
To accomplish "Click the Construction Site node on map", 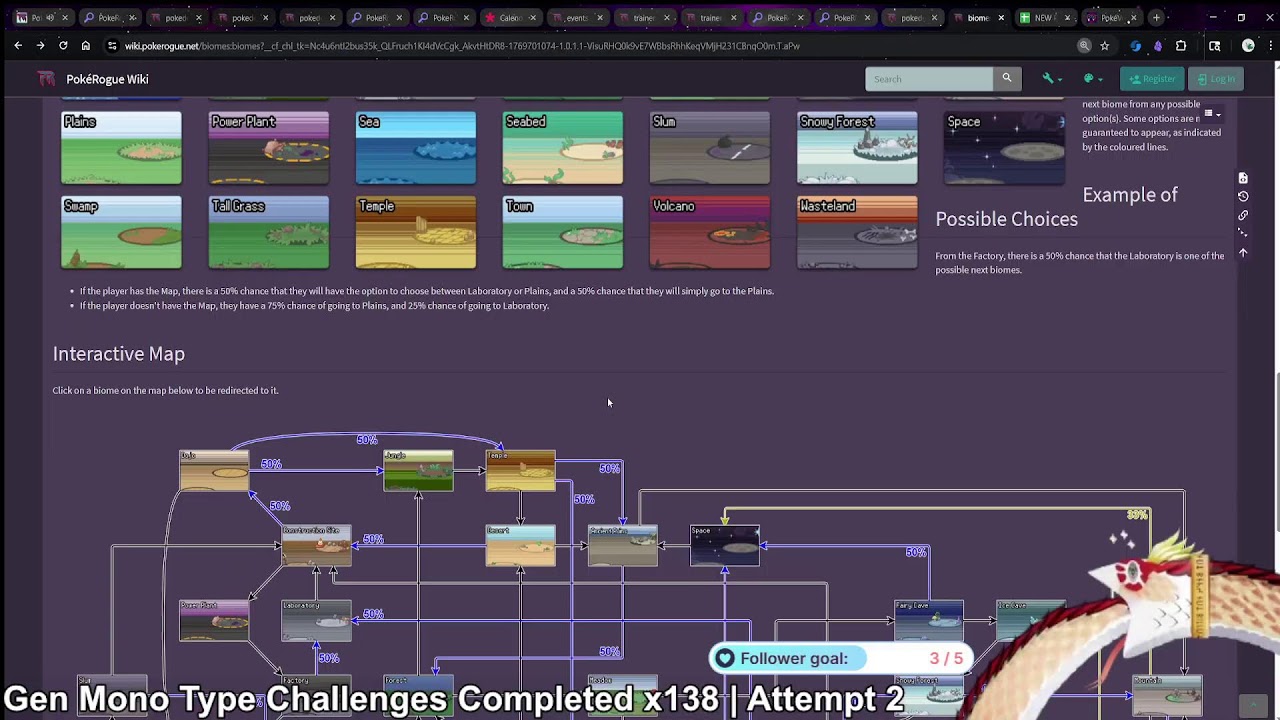I will 316,546.
